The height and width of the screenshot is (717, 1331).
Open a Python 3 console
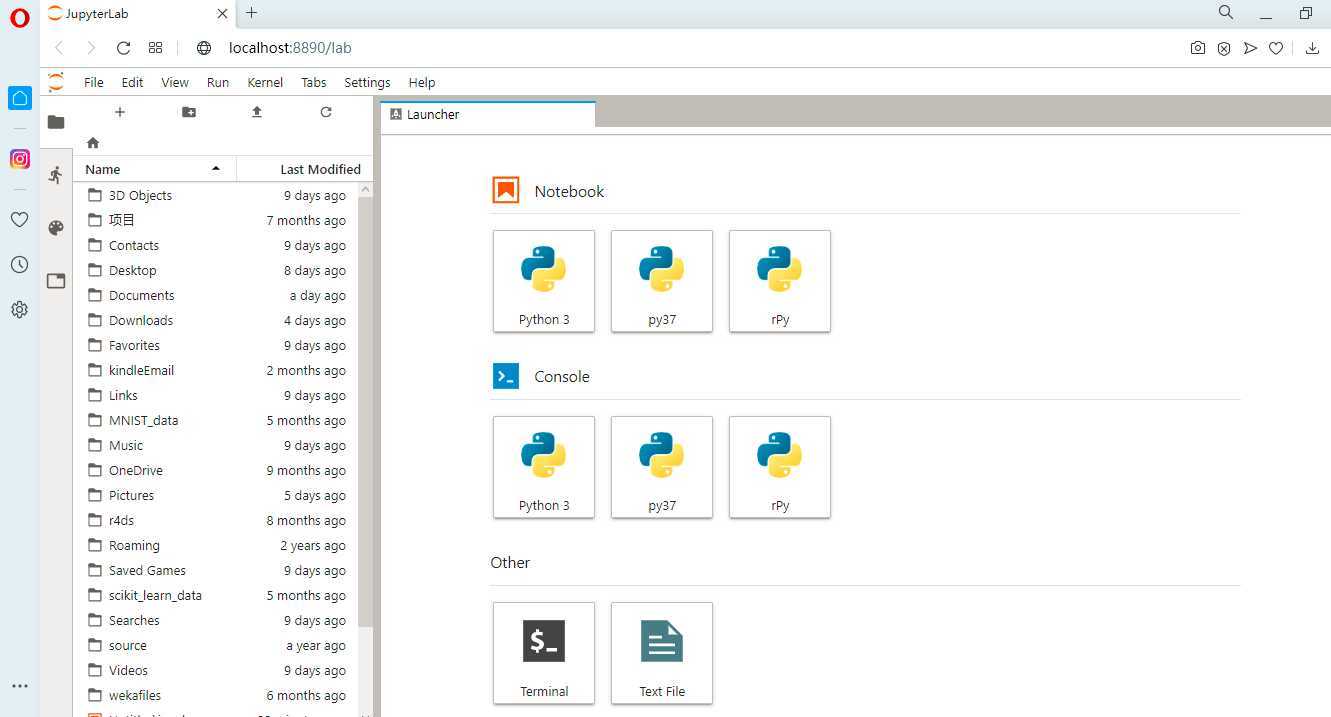[x=544, y=467]
